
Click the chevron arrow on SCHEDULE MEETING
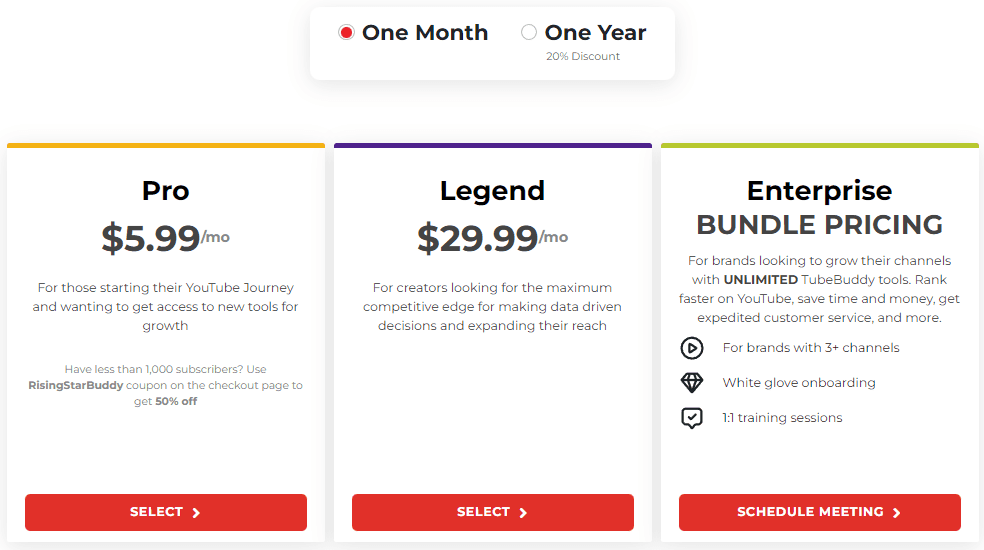click(x=896, y=513)
